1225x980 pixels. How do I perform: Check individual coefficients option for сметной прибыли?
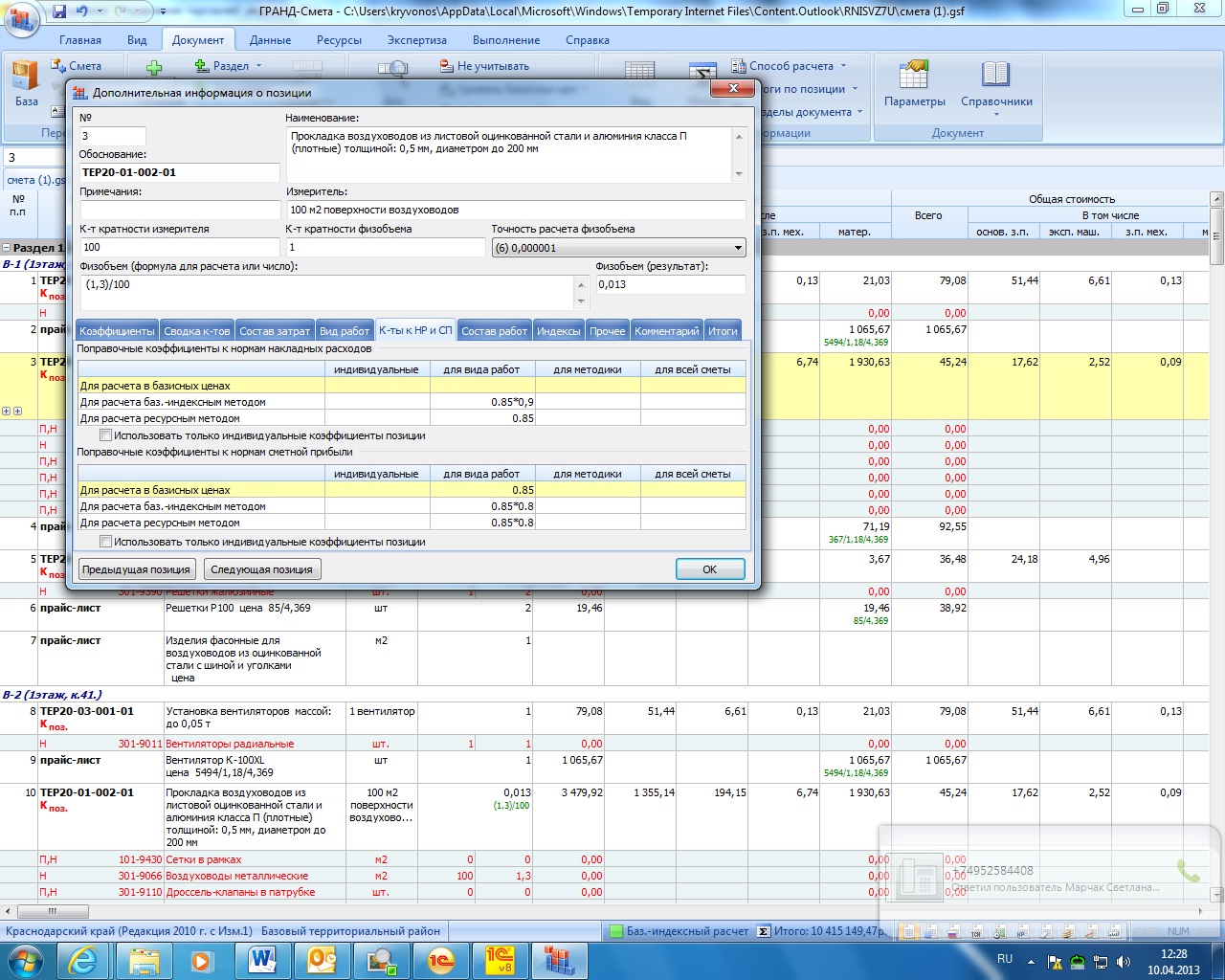(106, 542)
